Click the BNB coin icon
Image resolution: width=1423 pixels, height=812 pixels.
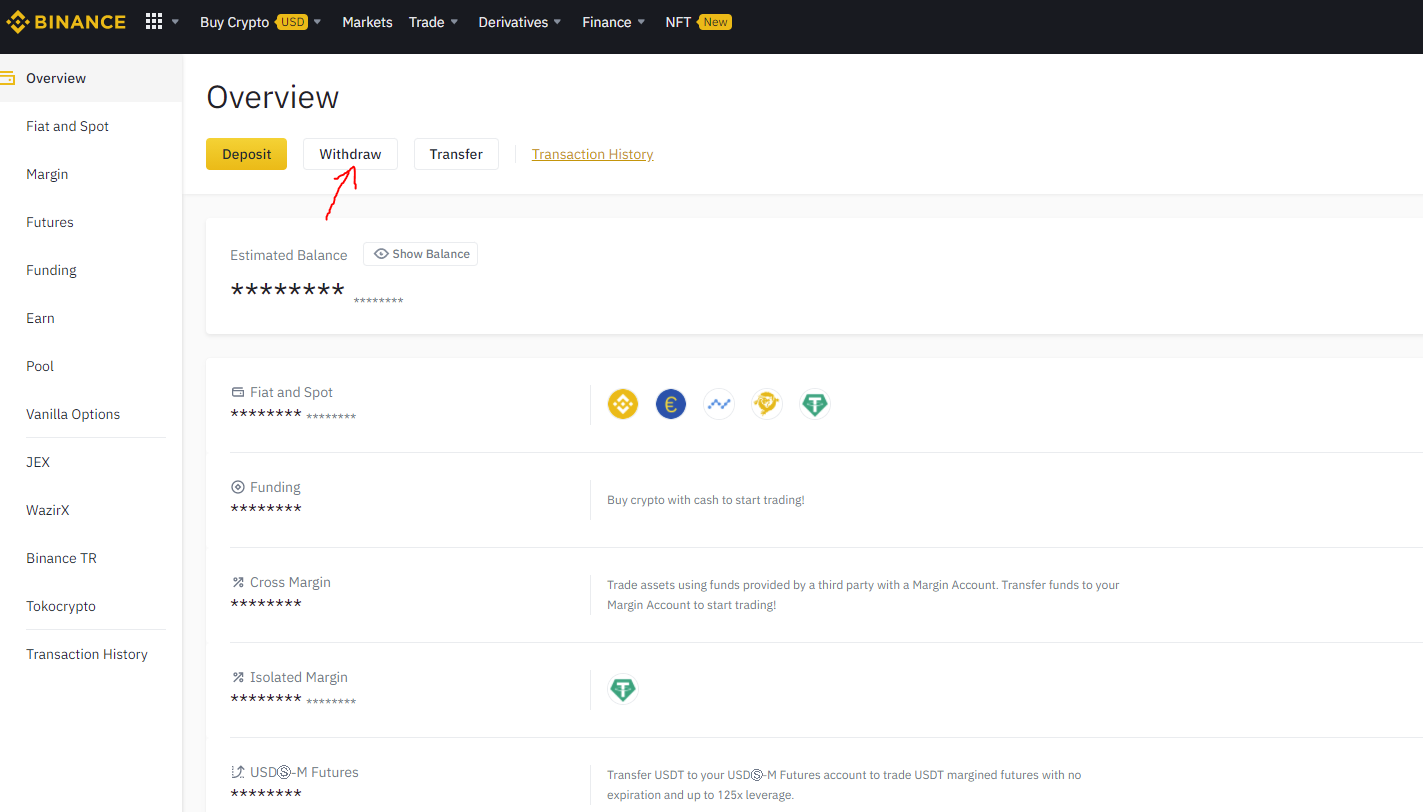pyautogui.click(x=623, y=404)
